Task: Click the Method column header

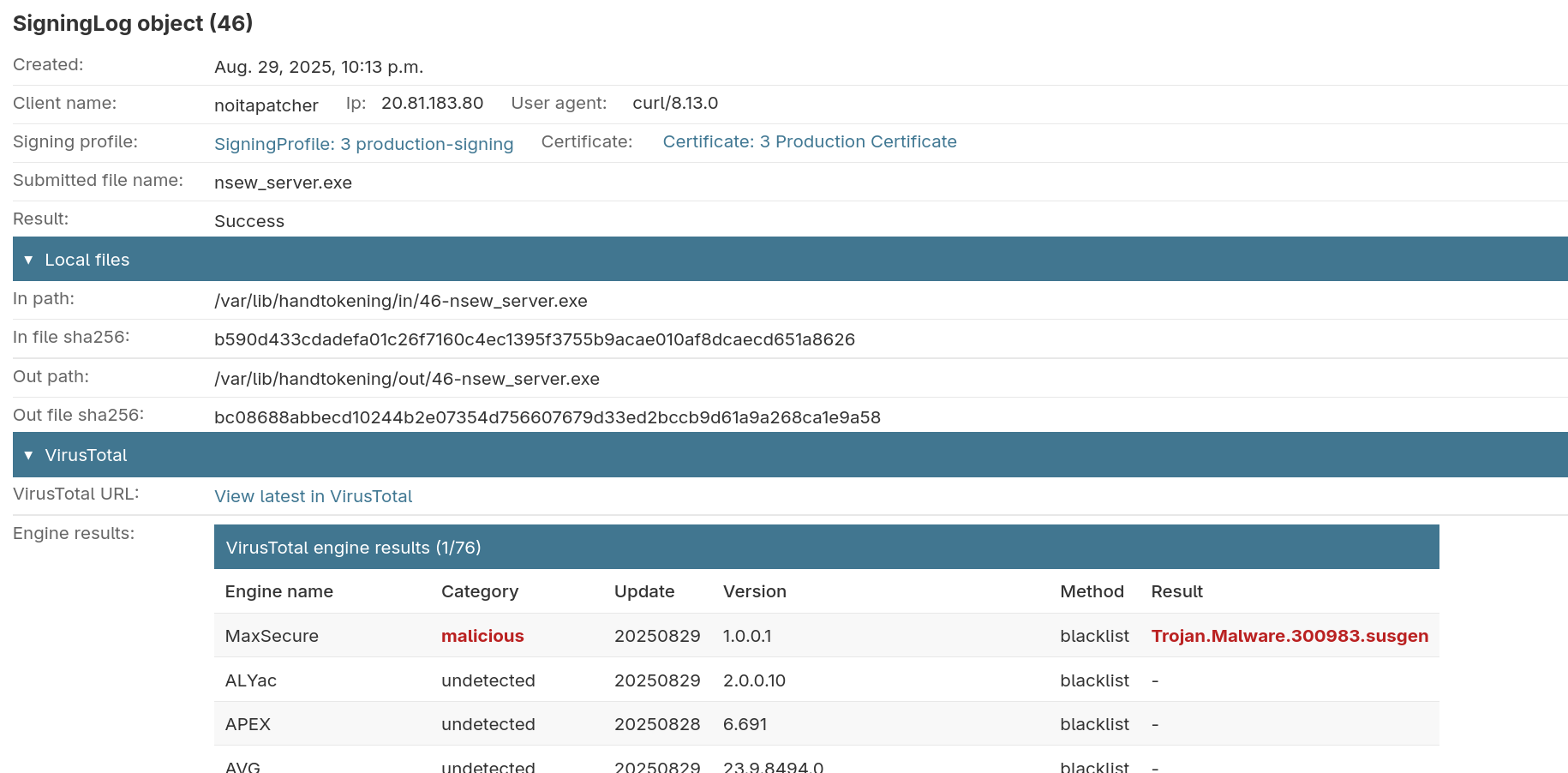Action: coord(1091,591)
